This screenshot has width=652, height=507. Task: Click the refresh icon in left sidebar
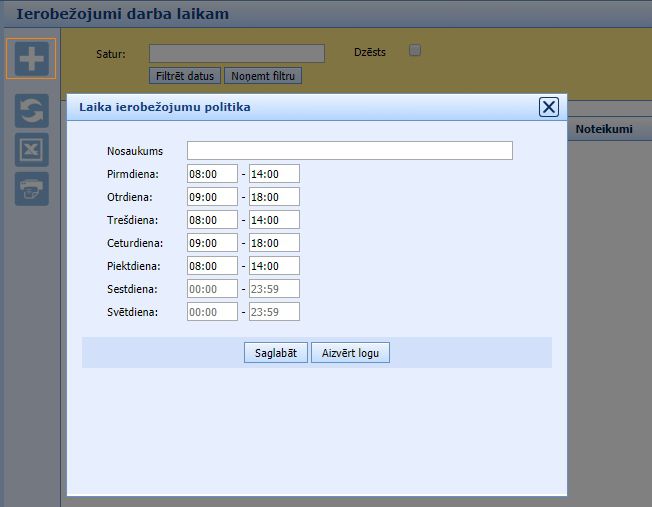coord(31,111)
